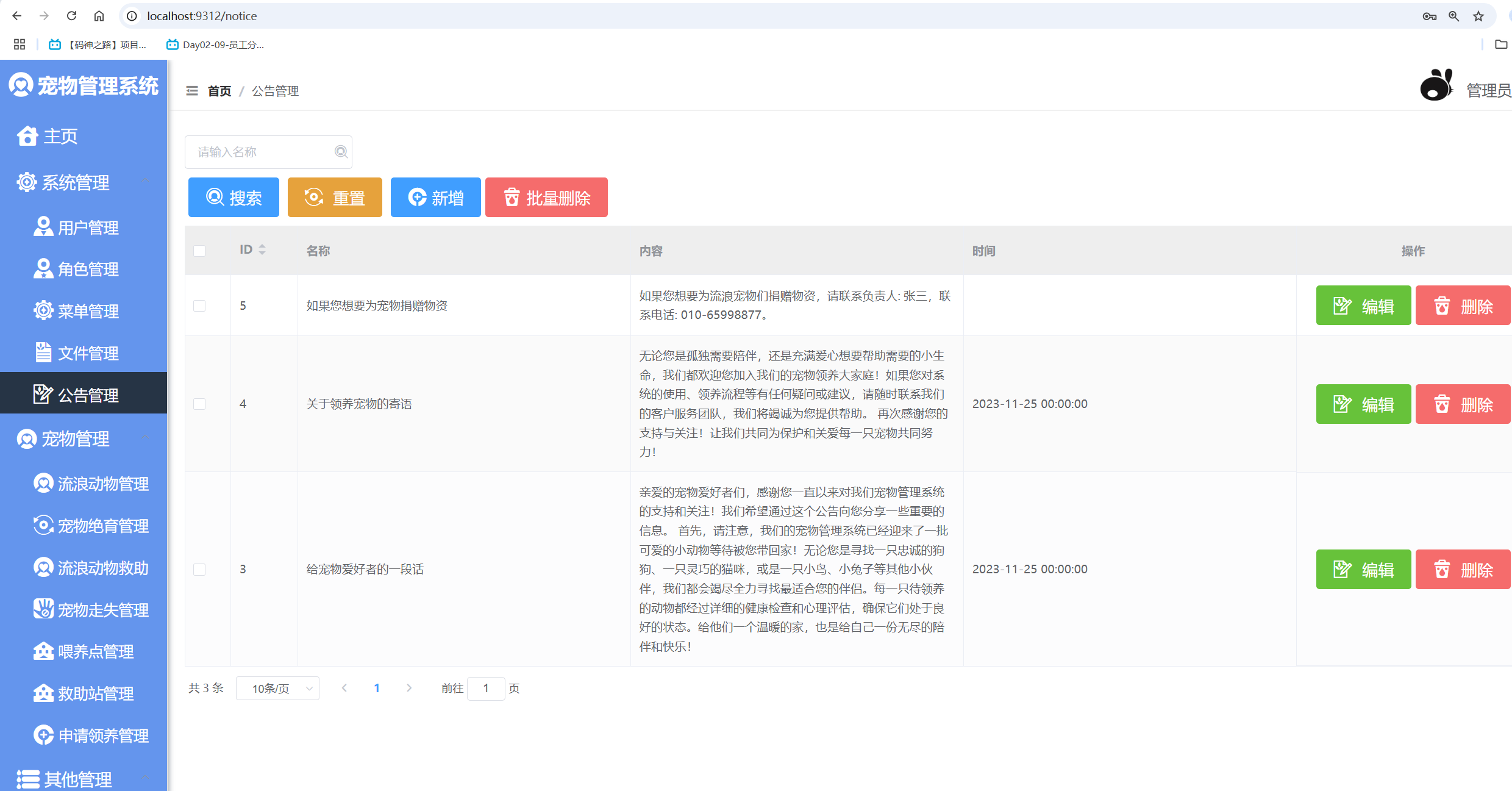Open 流浪动物管理 menu item
Screen dimensions: 1512x791
point(84,484)
